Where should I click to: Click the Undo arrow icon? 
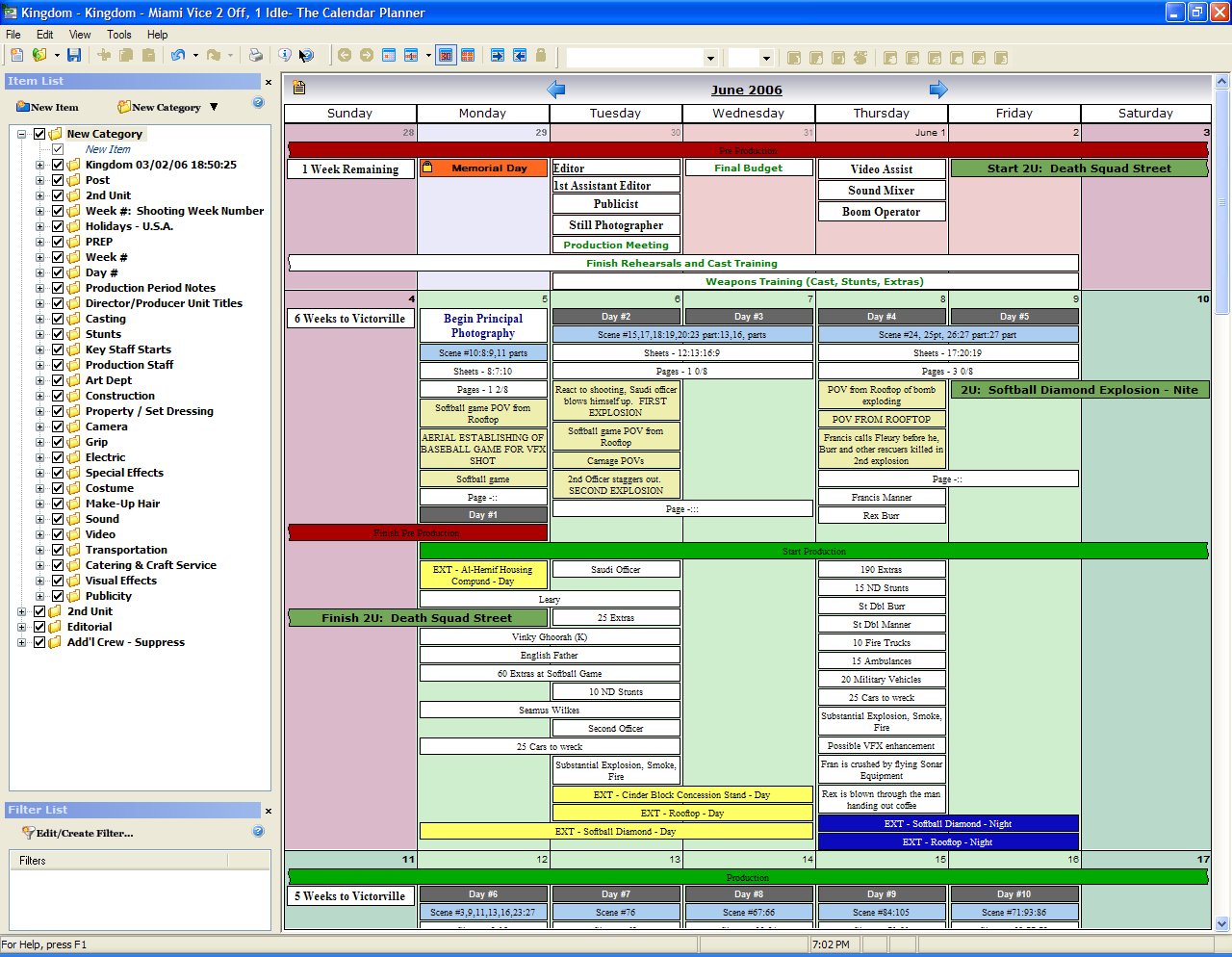[x=178, y=56]
